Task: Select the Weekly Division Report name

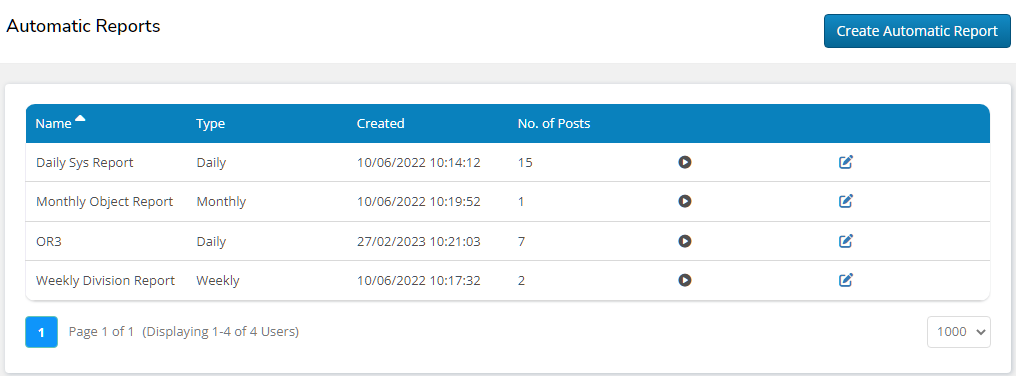Action: click(x=105, y=281)
